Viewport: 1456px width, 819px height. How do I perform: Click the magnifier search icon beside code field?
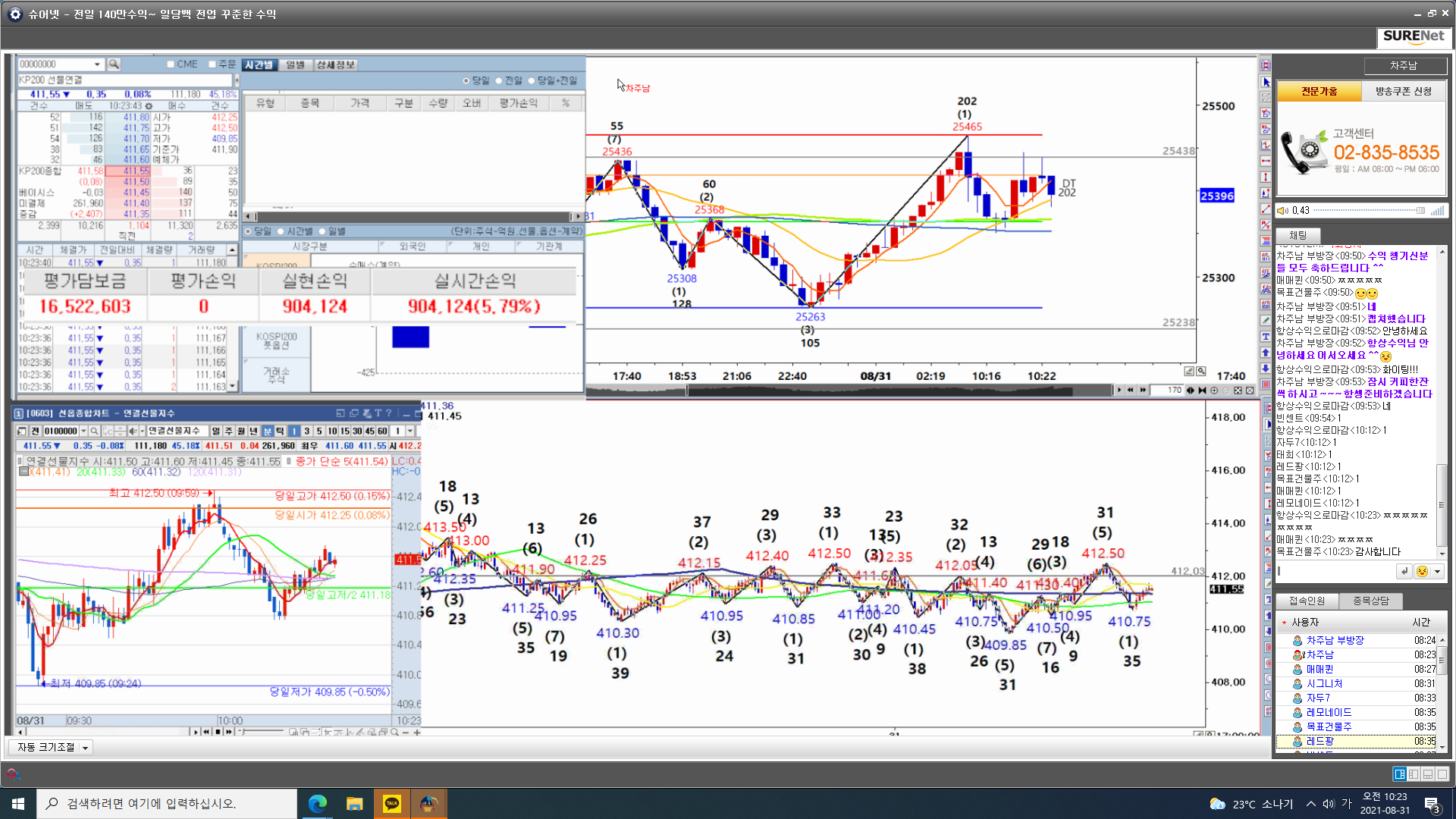[x=114, y=64]
